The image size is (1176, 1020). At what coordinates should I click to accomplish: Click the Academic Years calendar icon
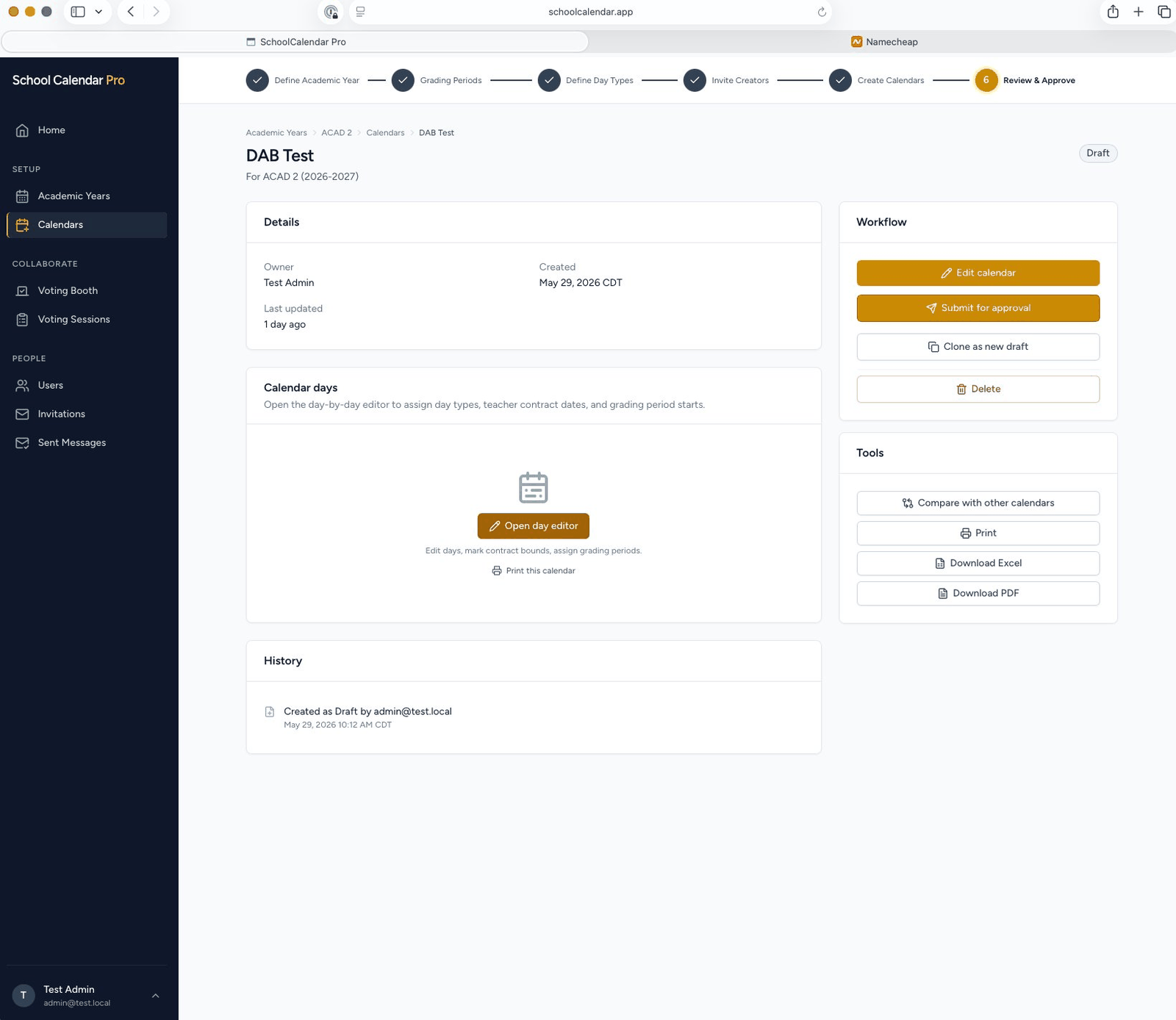click(22, 196)
